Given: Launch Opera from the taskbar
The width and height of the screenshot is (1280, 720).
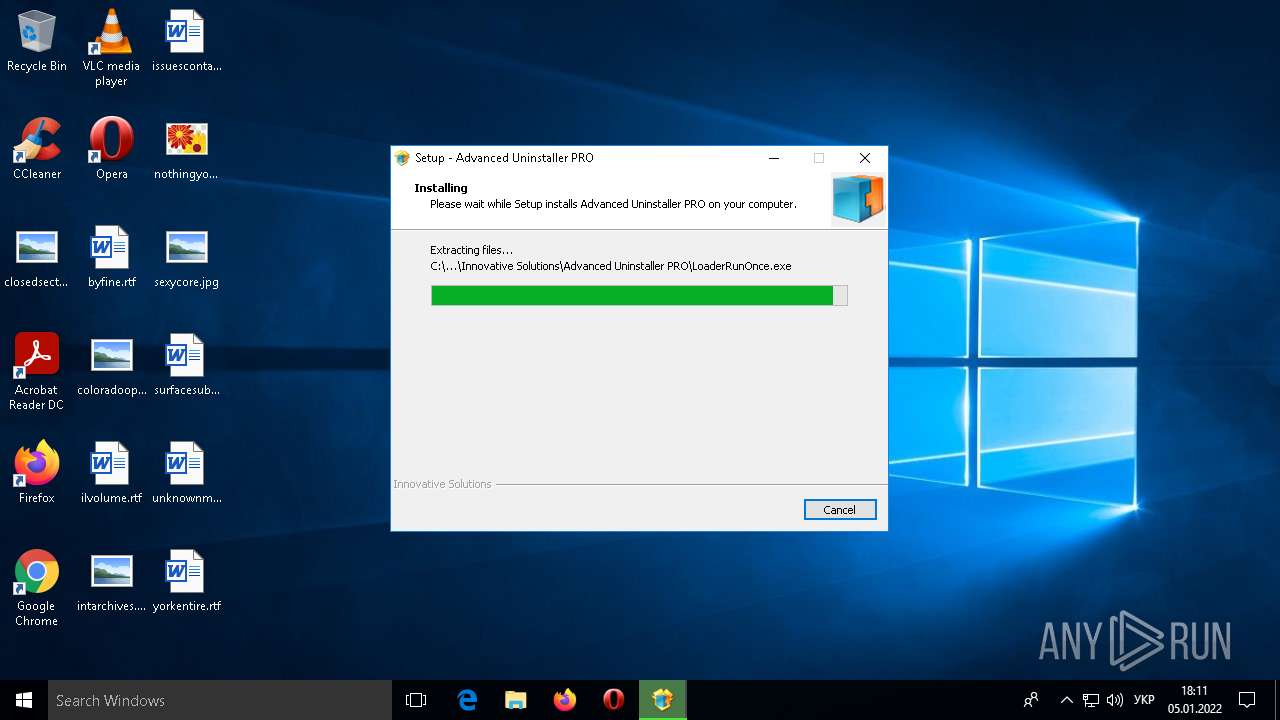Looking at the screenshot, I should 614,700.
